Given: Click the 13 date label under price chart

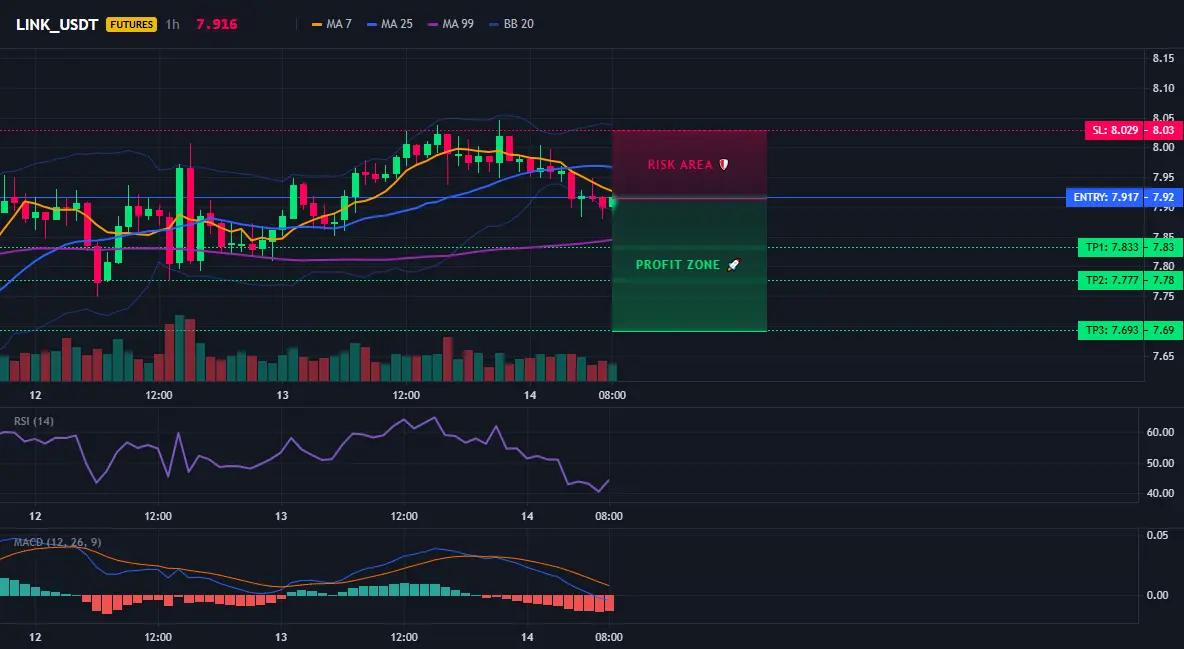Looking at the screenshot, I should pos(282,395).
